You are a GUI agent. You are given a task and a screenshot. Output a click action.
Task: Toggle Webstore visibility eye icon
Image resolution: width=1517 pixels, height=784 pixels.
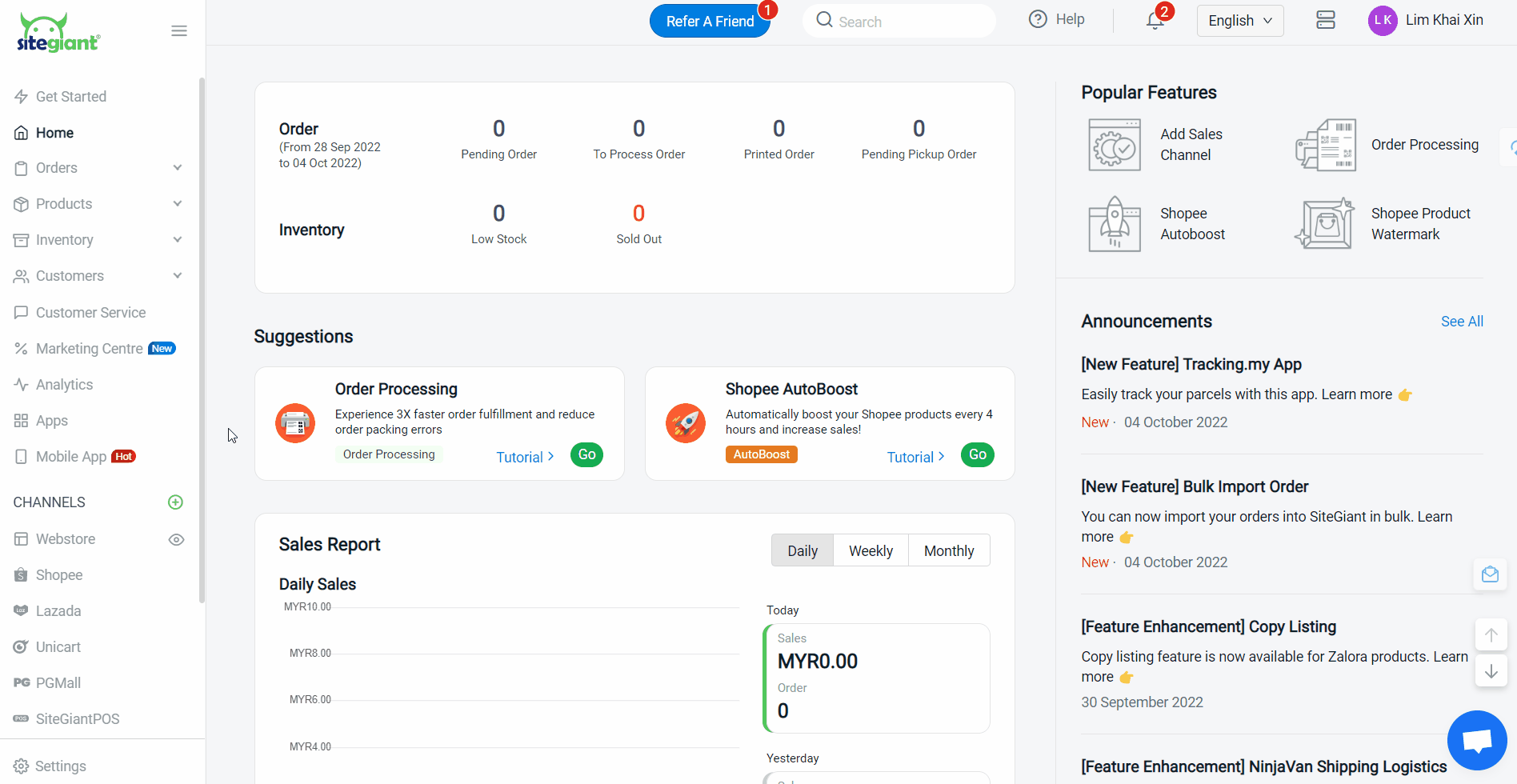(177, 539)
